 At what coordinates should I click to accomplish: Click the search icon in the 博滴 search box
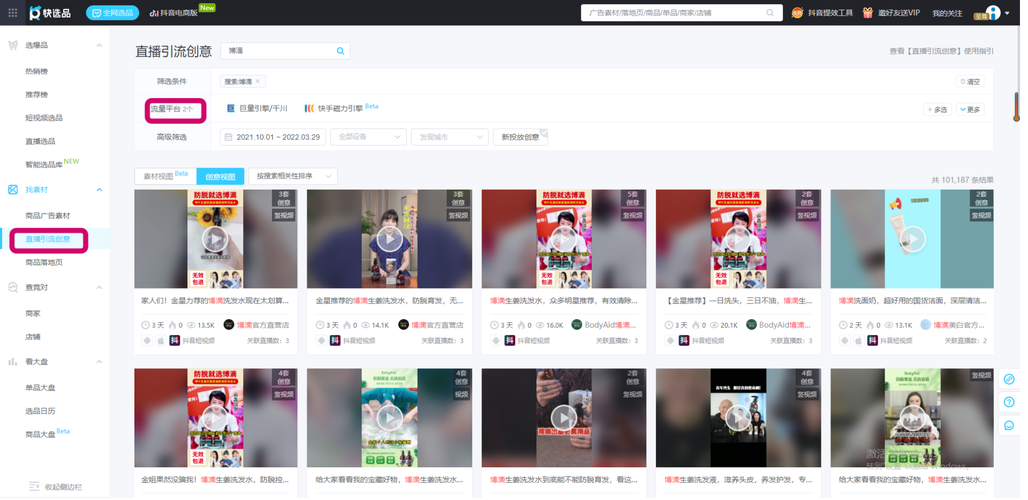tap(340, 50)
